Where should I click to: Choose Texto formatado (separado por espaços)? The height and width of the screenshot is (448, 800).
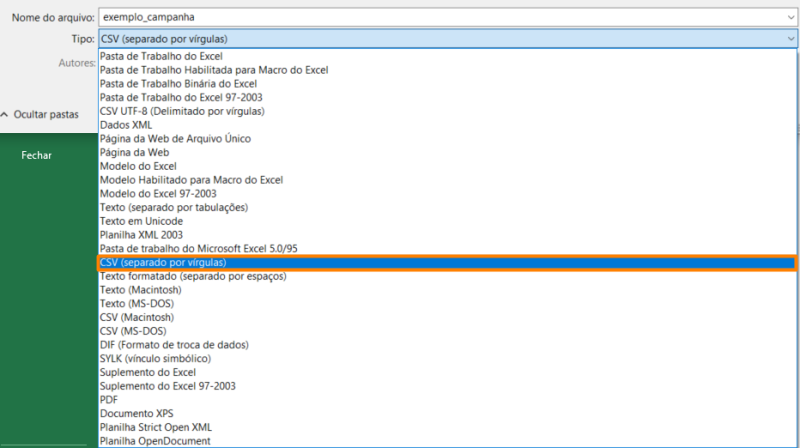pos(193,276)
